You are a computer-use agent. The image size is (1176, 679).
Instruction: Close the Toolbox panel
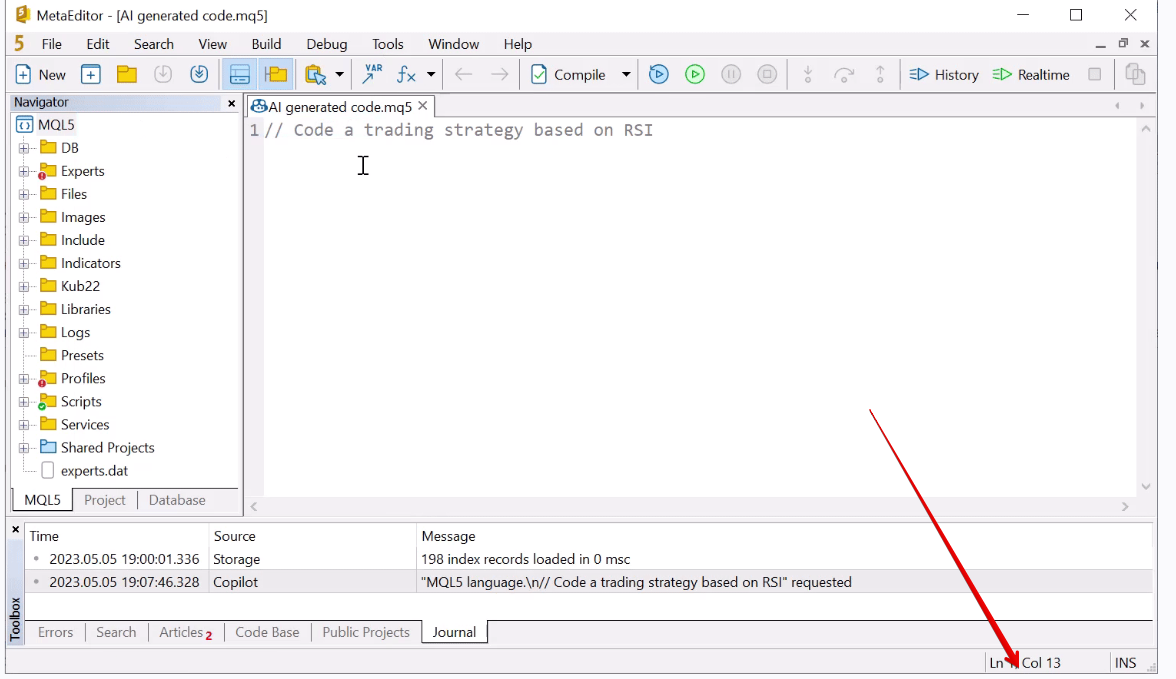(x=15, y=529)
